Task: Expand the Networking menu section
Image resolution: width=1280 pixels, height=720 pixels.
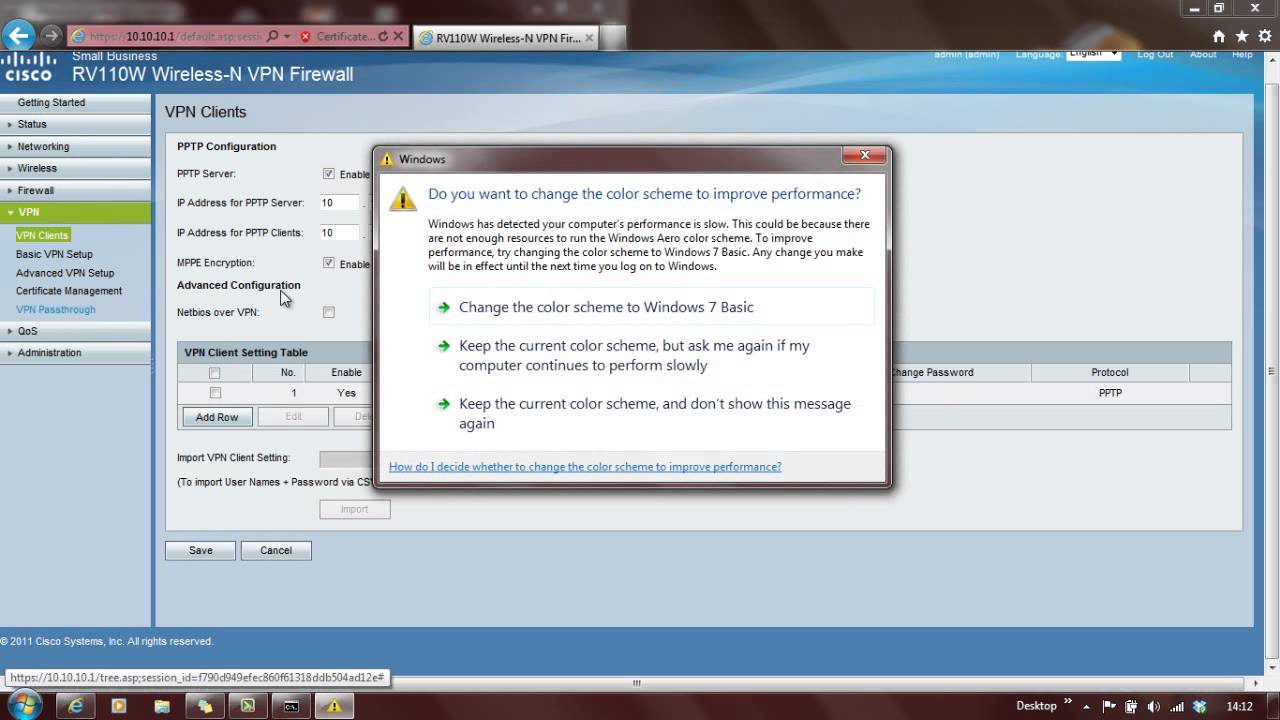Action: click(x=75, y=146)
